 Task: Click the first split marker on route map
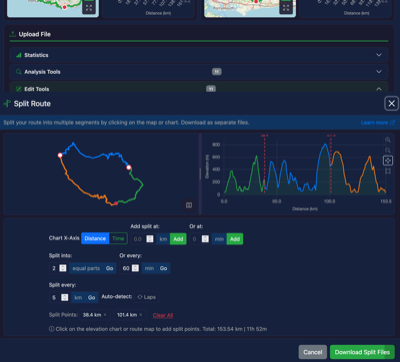pos(129,167)
